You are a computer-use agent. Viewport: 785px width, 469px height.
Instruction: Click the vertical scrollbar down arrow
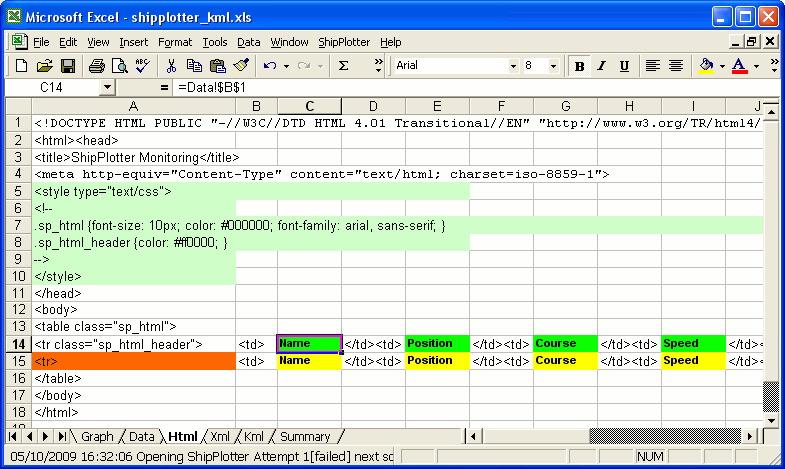click(x=771, y=421)
